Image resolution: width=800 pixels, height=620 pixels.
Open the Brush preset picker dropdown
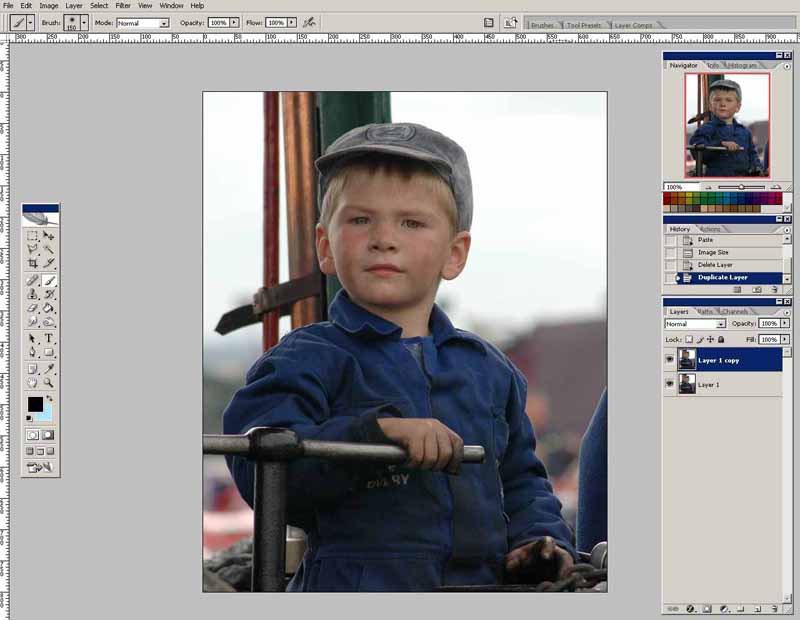(x=84, y=22)
